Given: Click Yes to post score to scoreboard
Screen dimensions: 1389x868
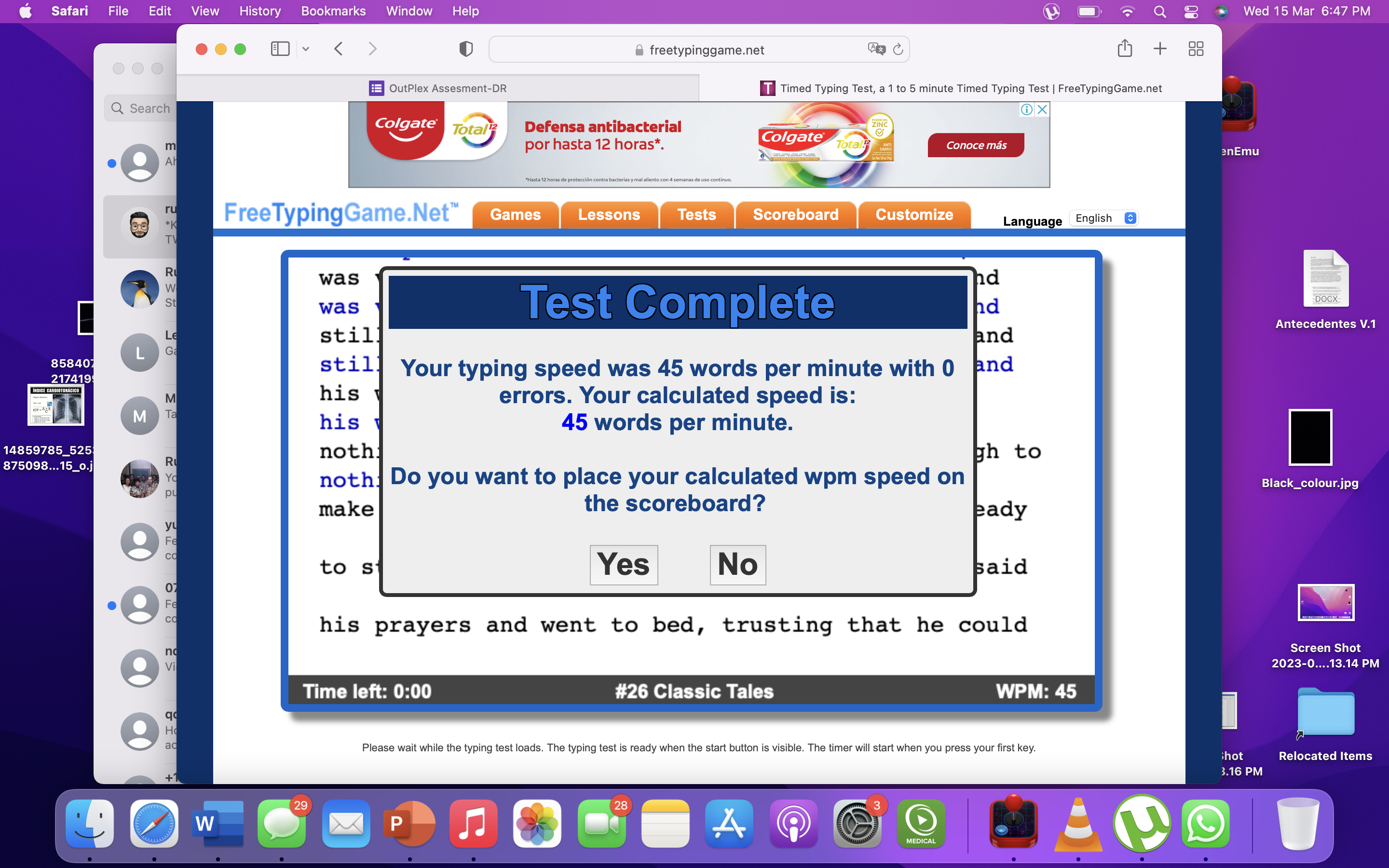Looking at the screenshot, I should point(624,565).
